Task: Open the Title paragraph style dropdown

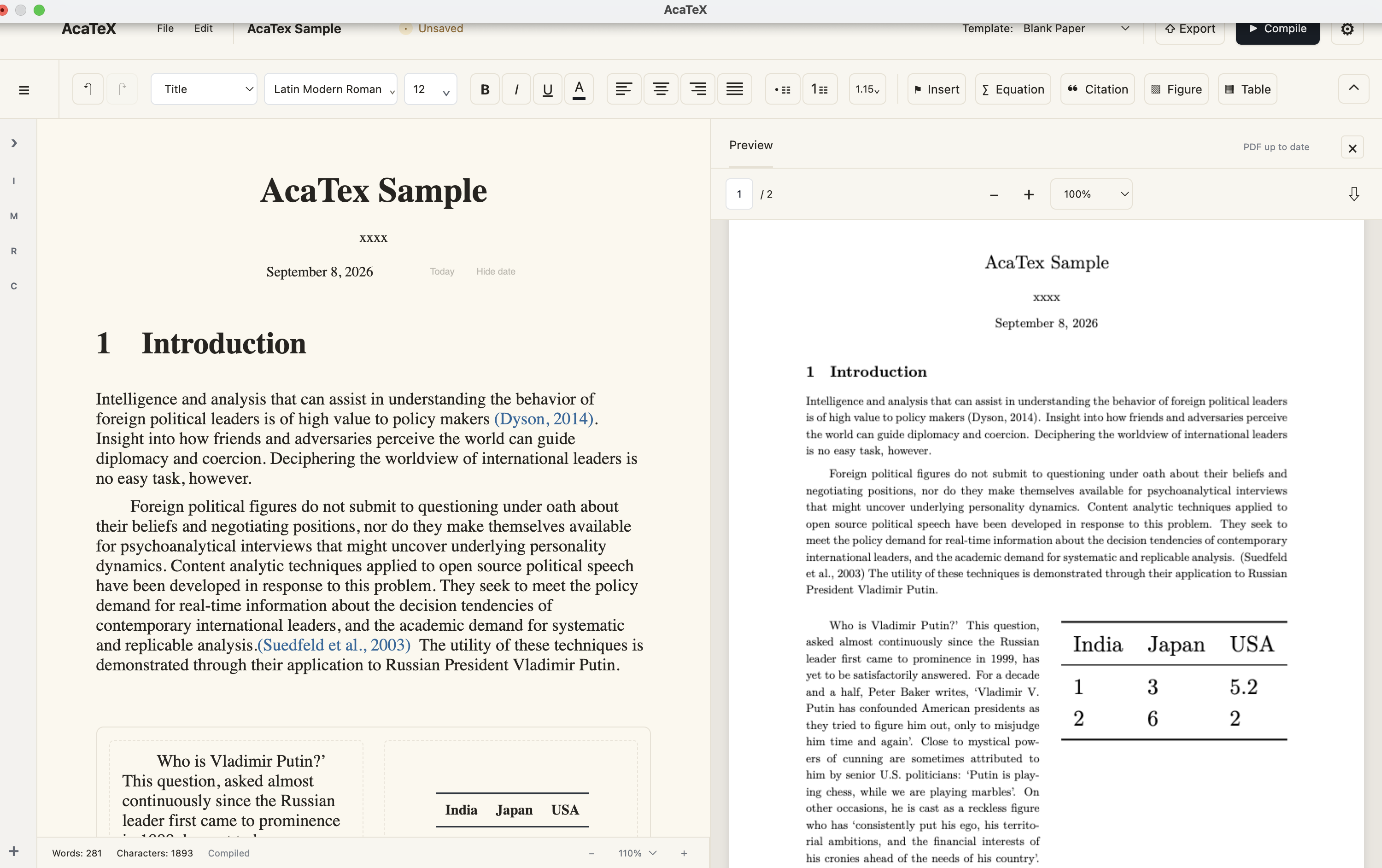Action: pyautogui.click(x=204, y=89)
